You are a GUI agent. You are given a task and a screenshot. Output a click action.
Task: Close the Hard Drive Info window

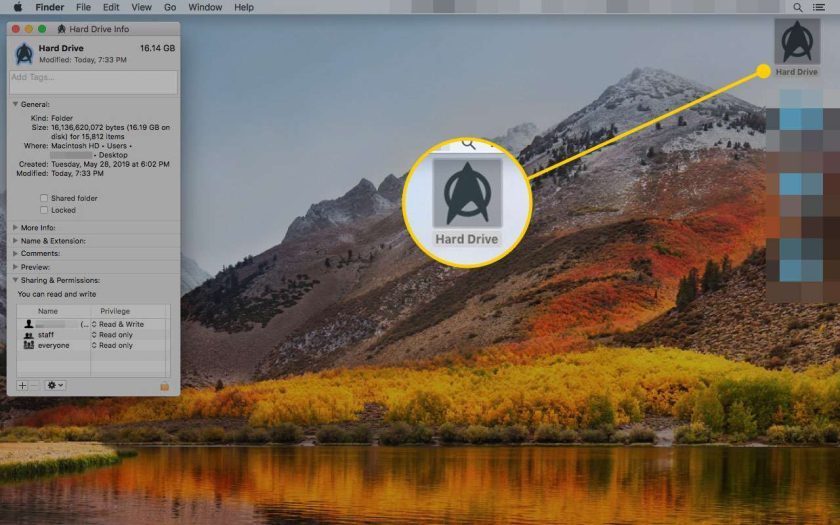16,29
